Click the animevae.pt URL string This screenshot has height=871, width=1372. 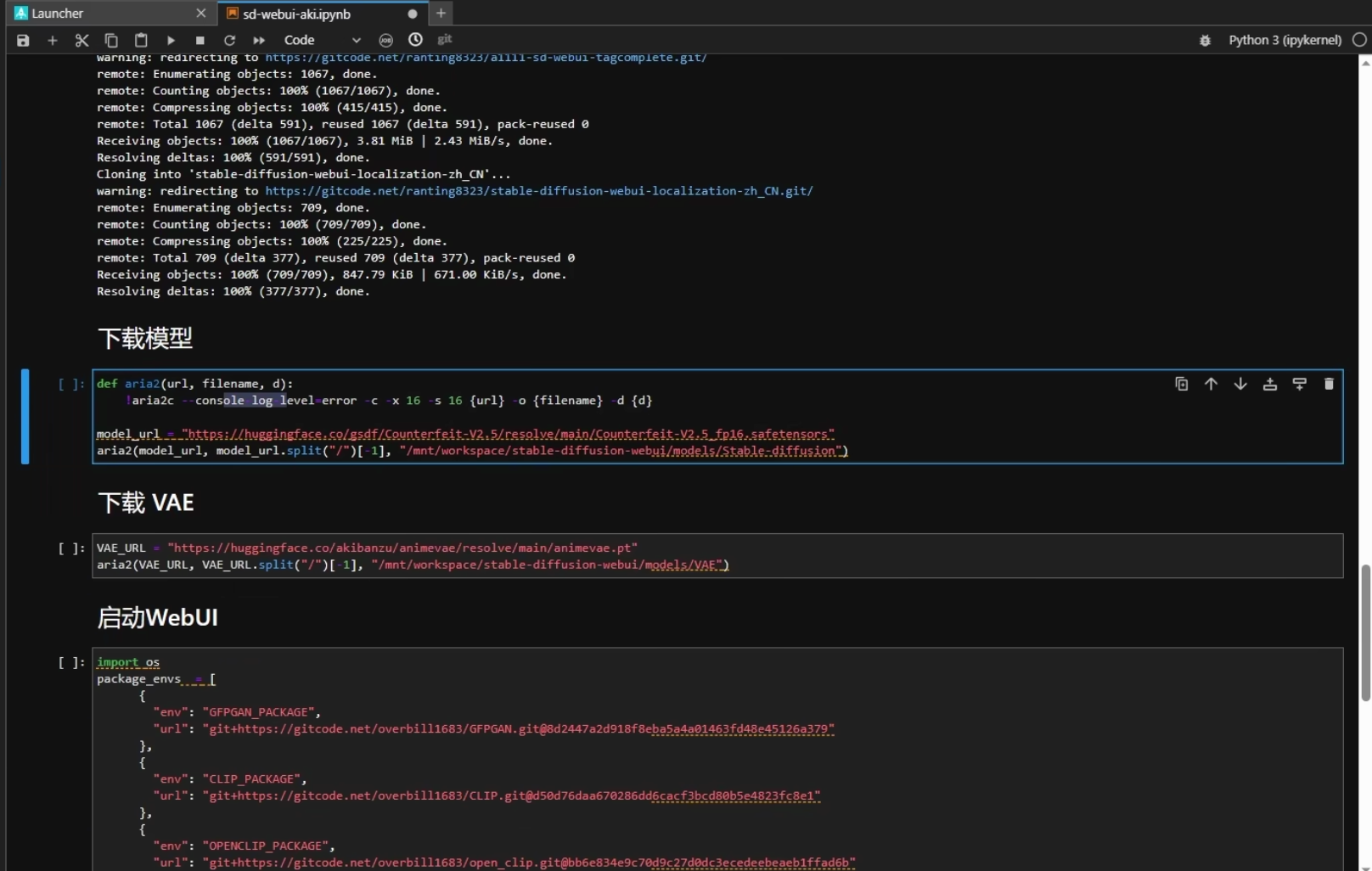tap(402, 548)
